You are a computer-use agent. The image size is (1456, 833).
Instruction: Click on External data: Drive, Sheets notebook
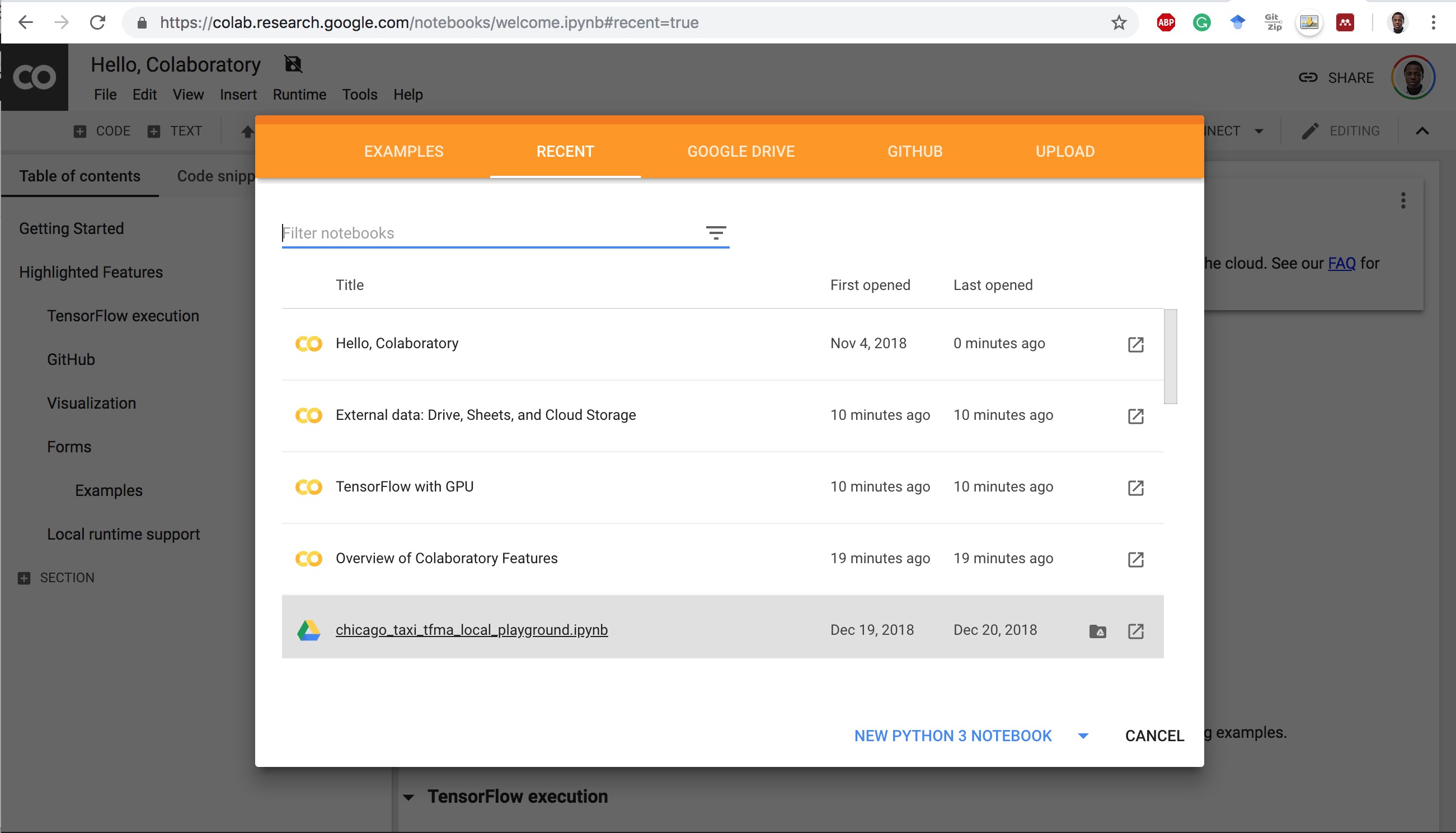click(486, 415)
